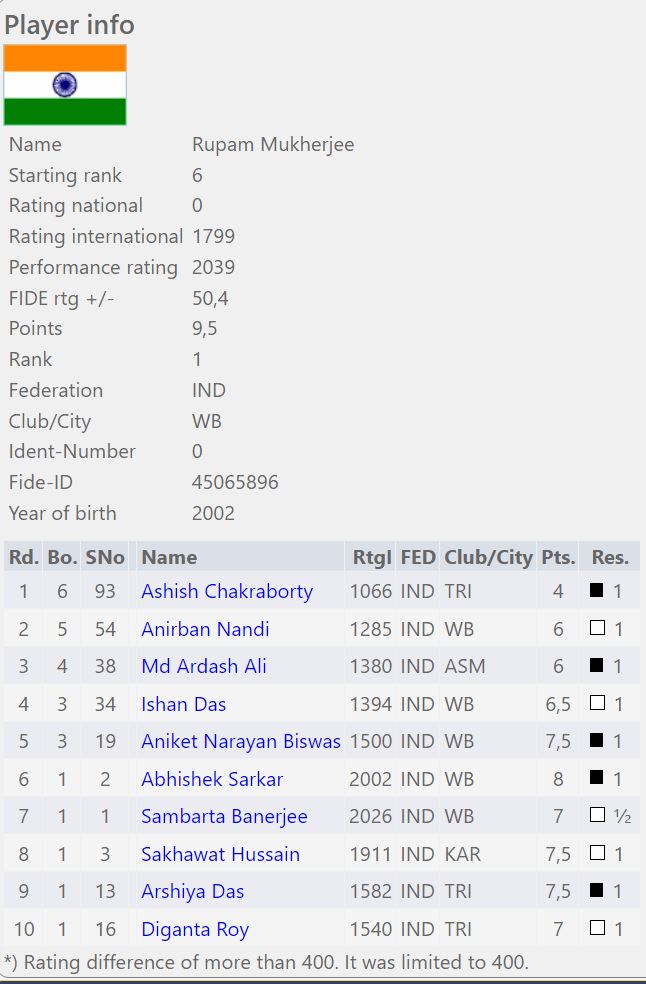
Task: Click Abhishek Sarkar's name
Action: [x=212, y=779]
